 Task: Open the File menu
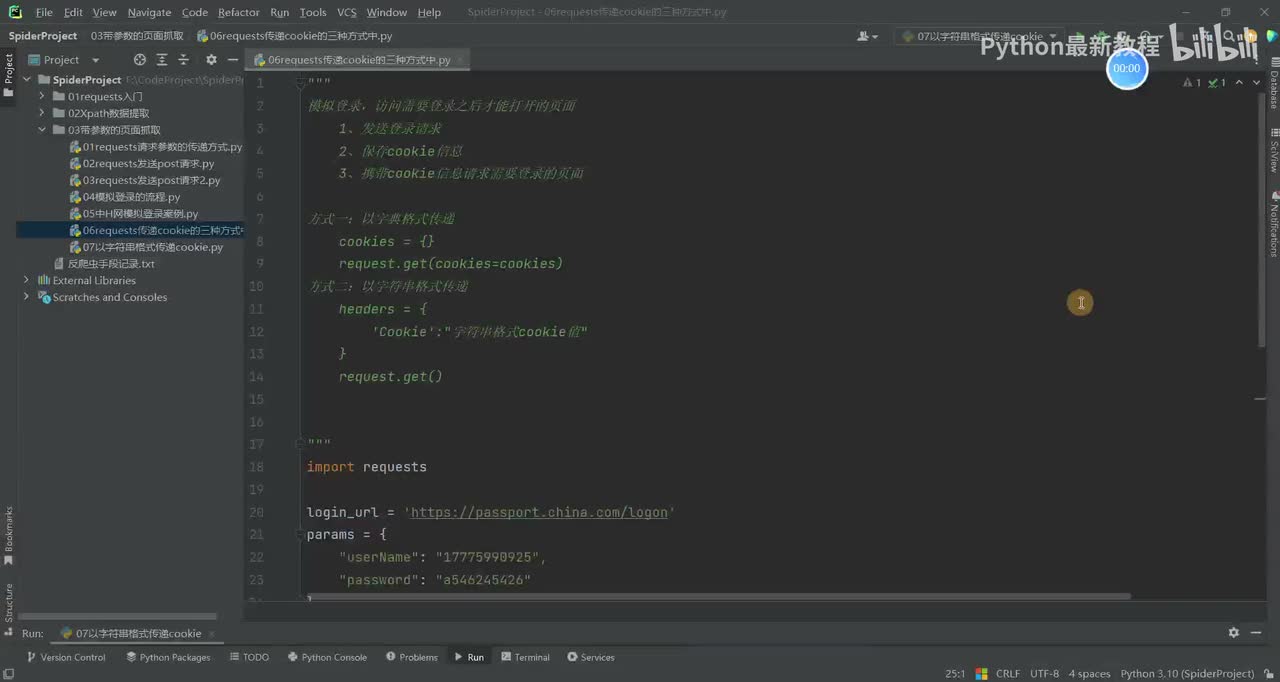click(x=44, y=12)
